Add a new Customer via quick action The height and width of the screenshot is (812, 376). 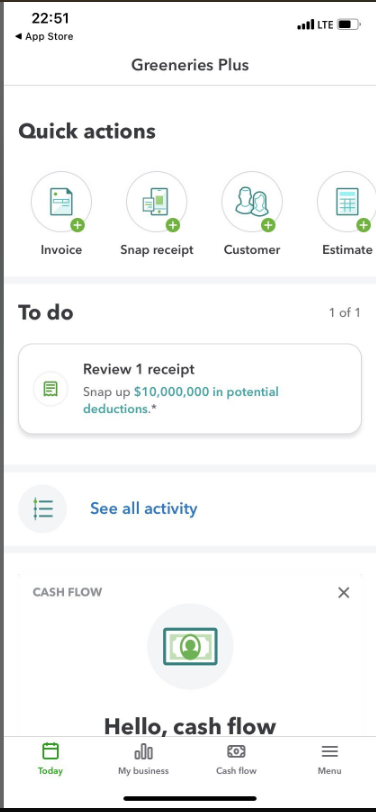(252, 201)
